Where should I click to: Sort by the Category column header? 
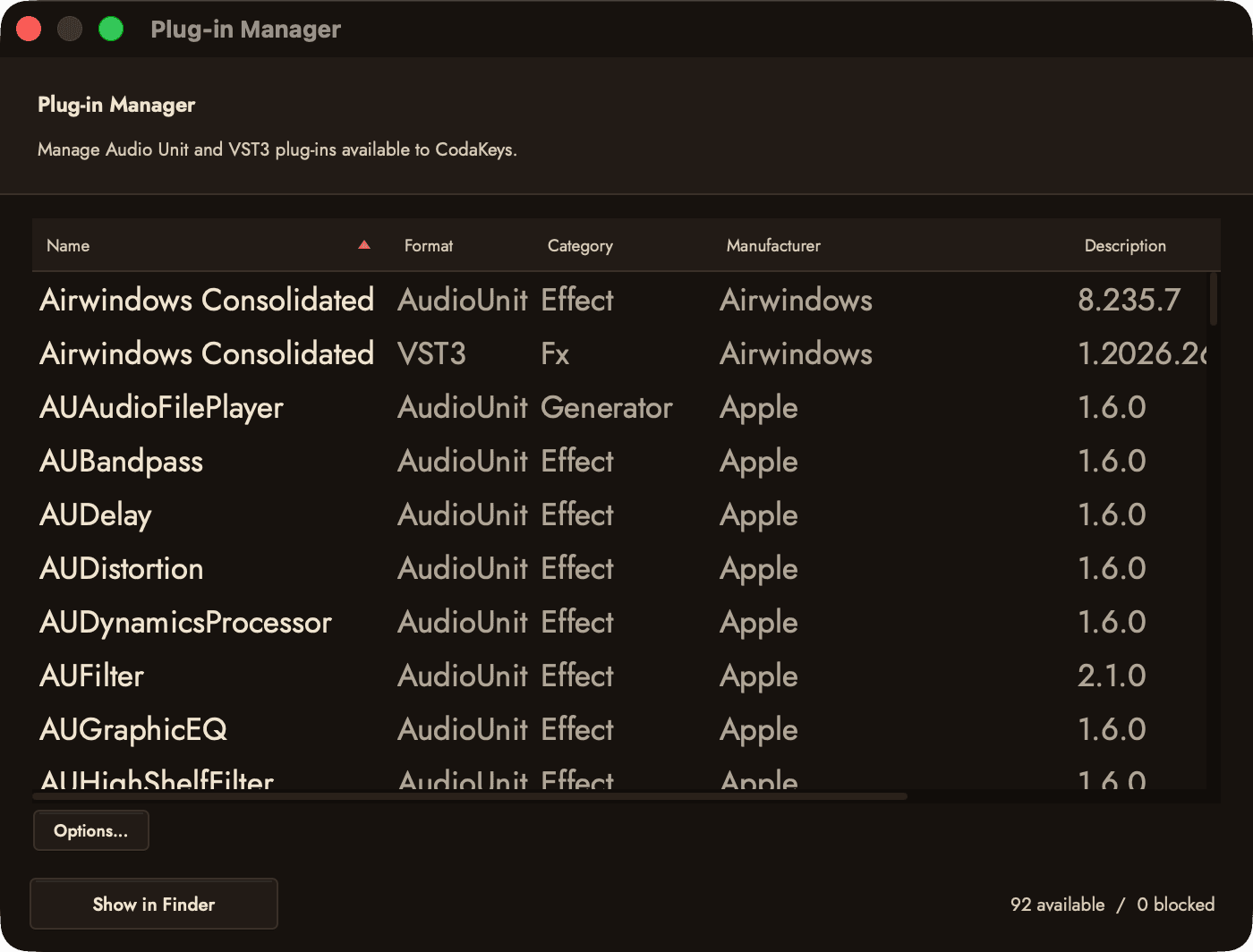(623, 245)
